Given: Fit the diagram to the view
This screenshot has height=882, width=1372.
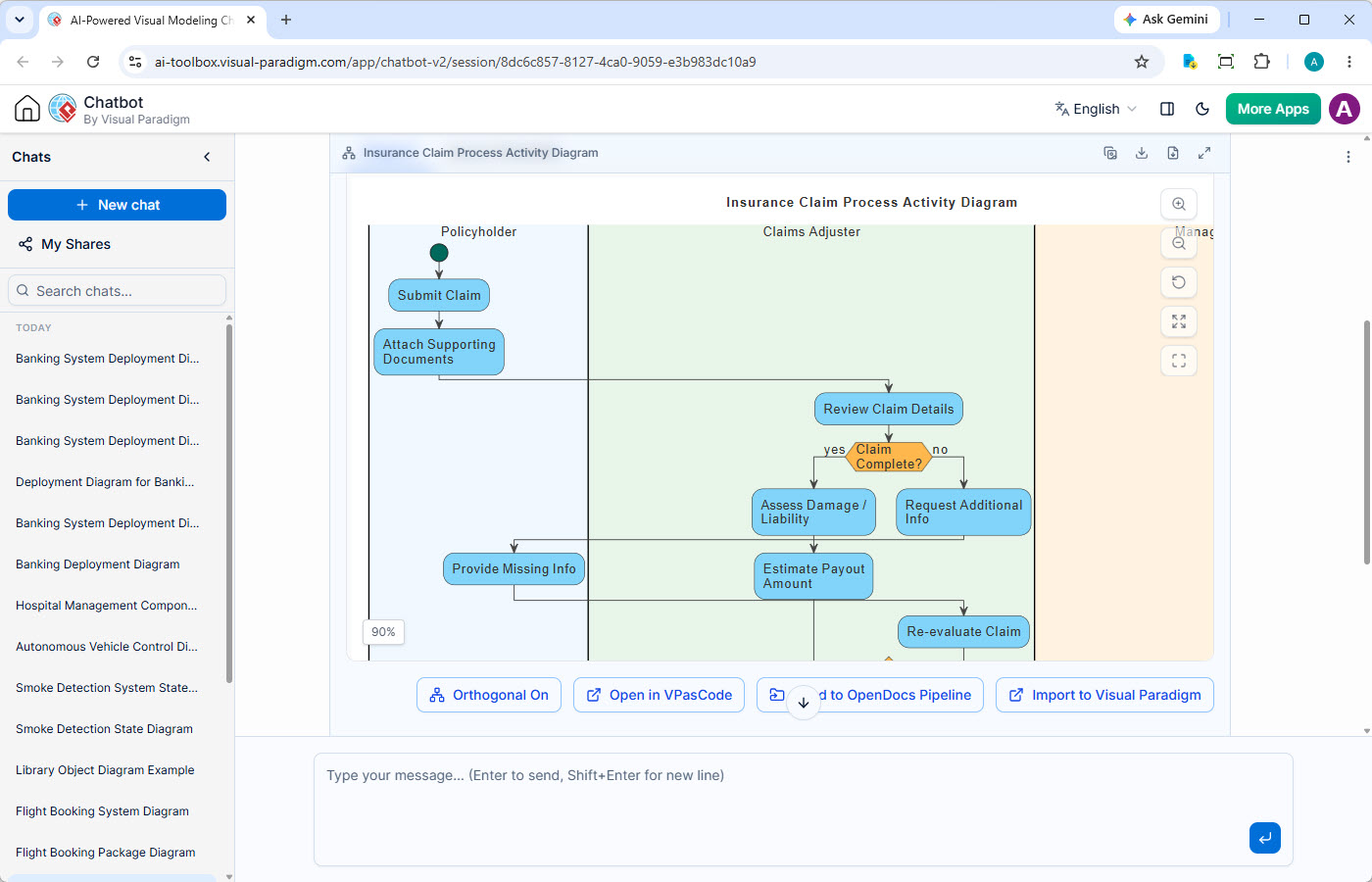Looking at the screenshot, I should (1179, 321).
